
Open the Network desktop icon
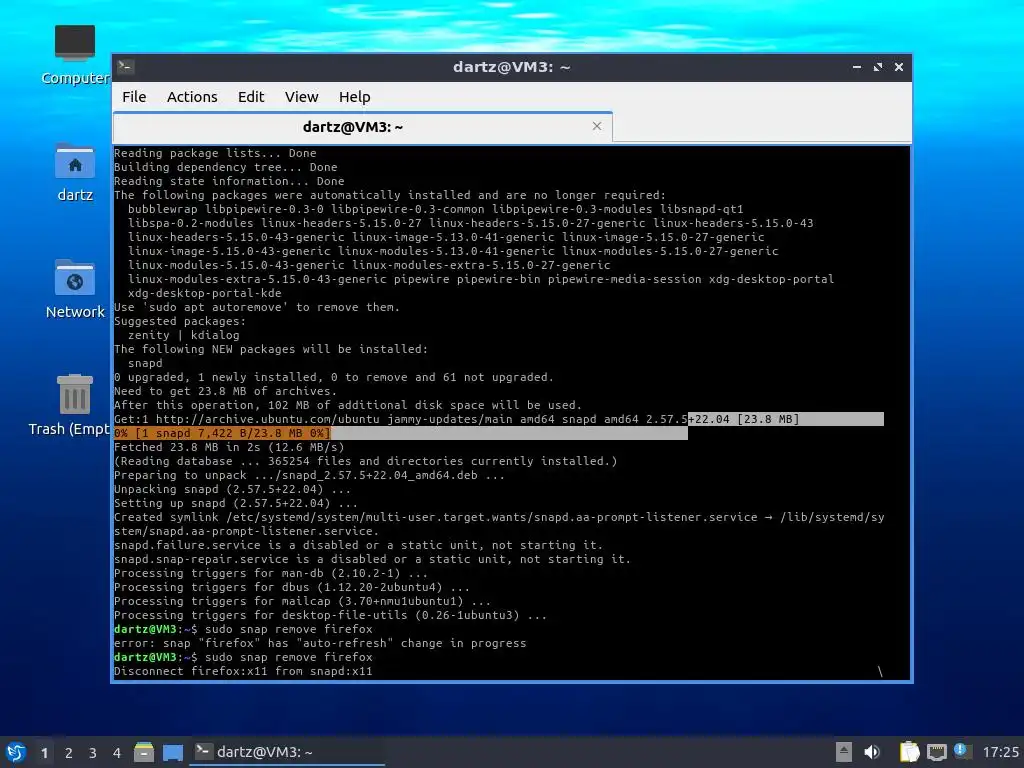coord(74,289)
